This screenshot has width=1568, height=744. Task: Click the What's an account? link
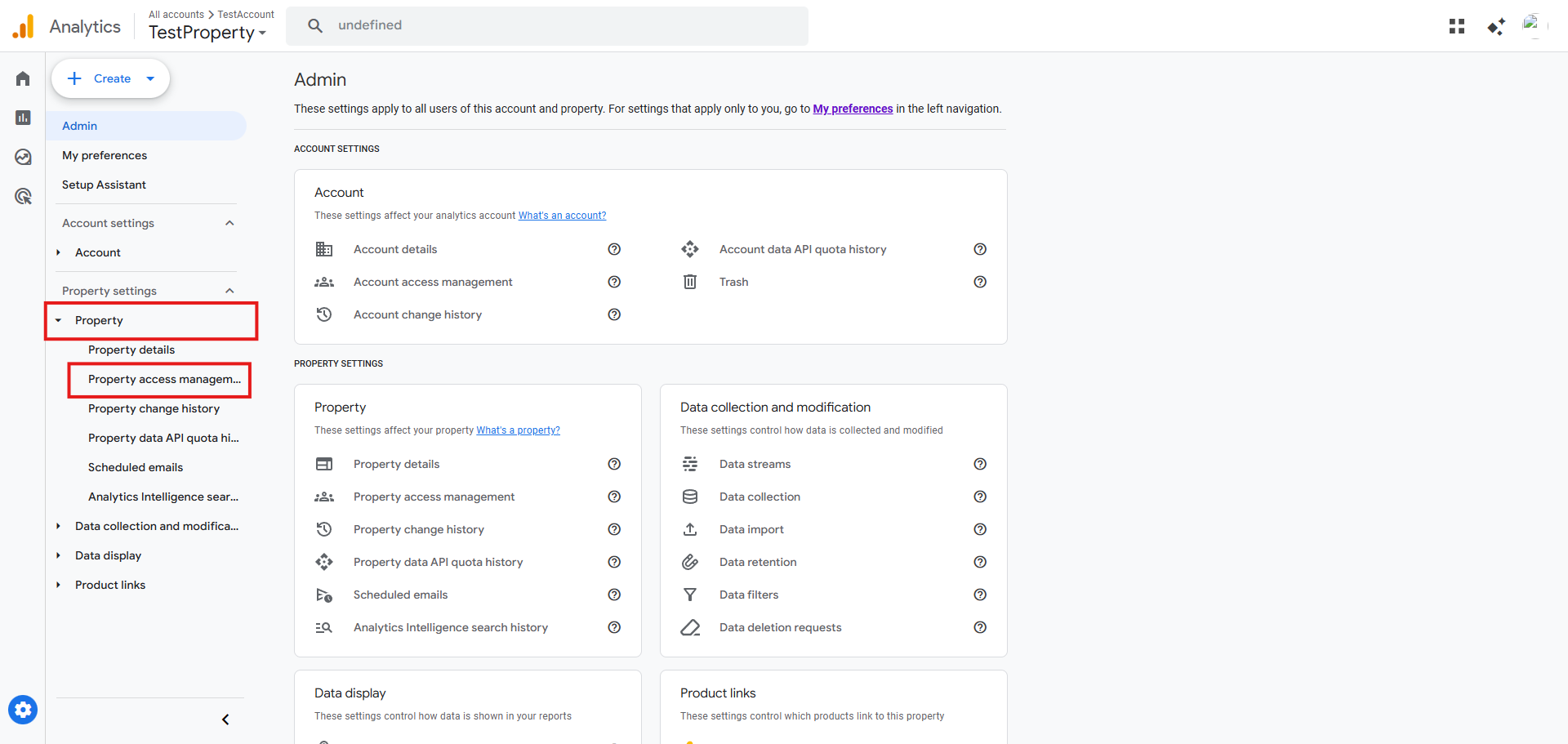click(562, 216)
